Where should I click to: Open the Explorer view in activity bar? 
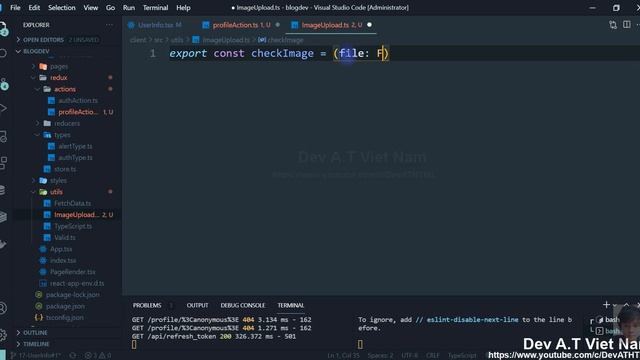click(3, 28)
